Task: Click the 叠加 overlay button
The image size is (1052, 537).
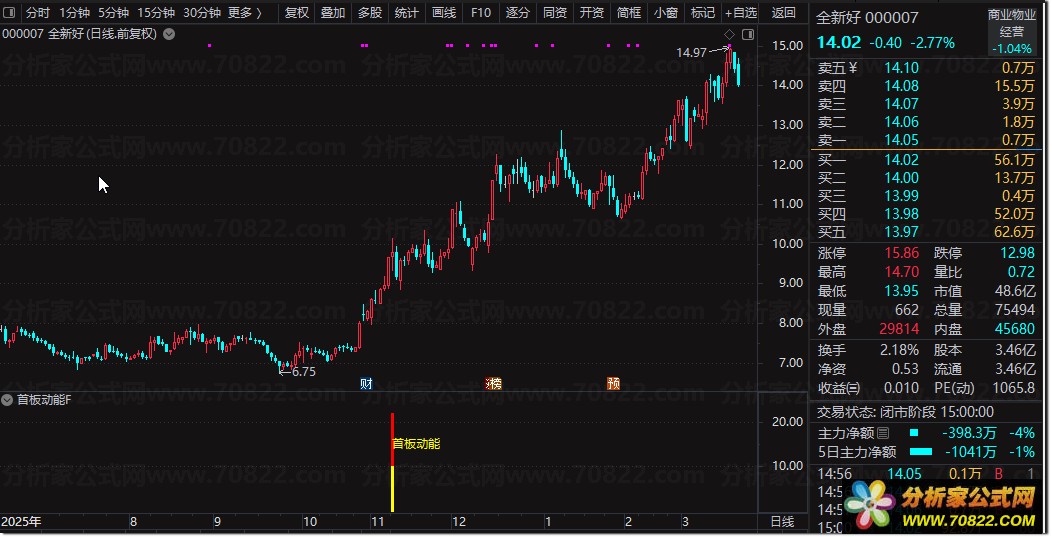Action: click(333, 13)
